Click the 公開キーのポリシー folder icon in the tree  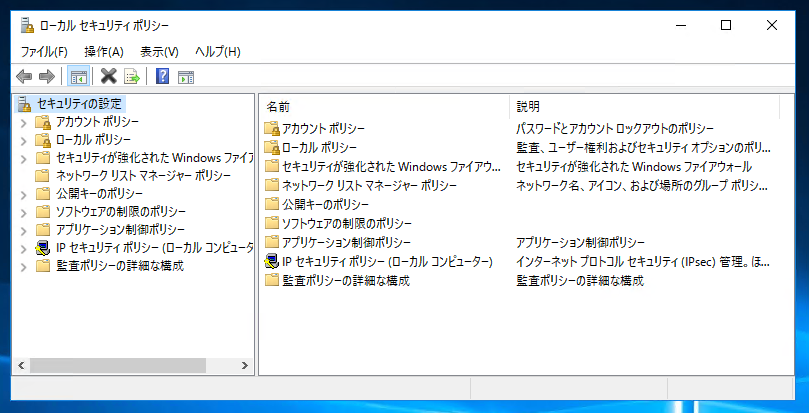[x=43, y=194]
